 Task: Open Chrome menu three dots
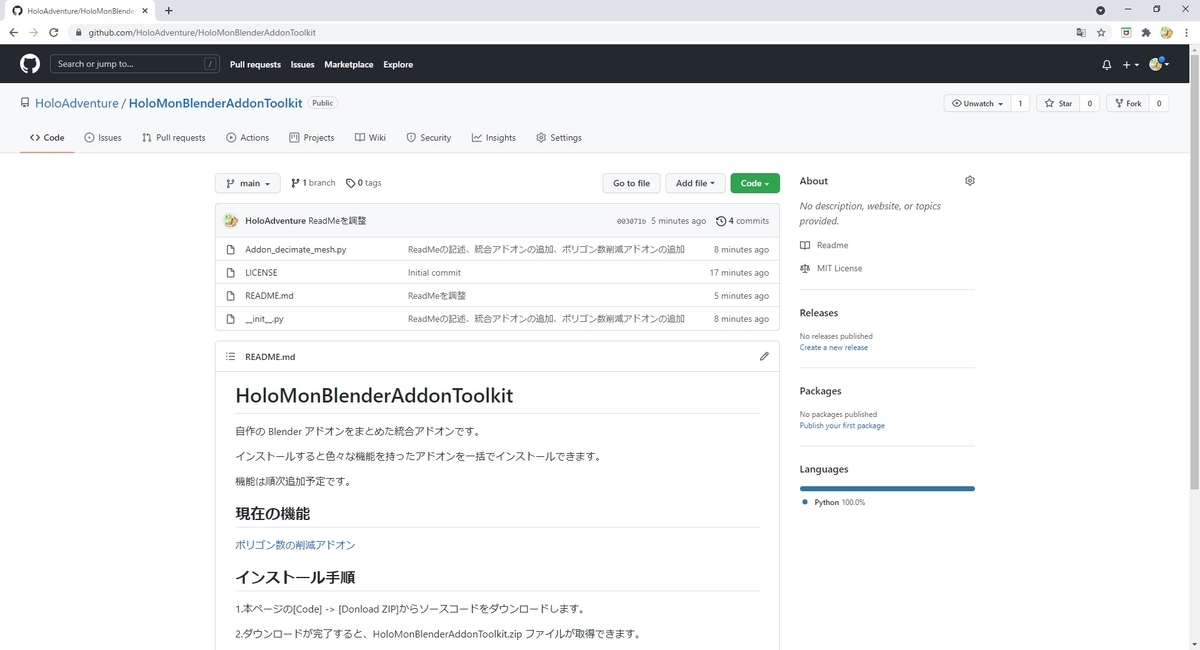[x=1187, y=32]
